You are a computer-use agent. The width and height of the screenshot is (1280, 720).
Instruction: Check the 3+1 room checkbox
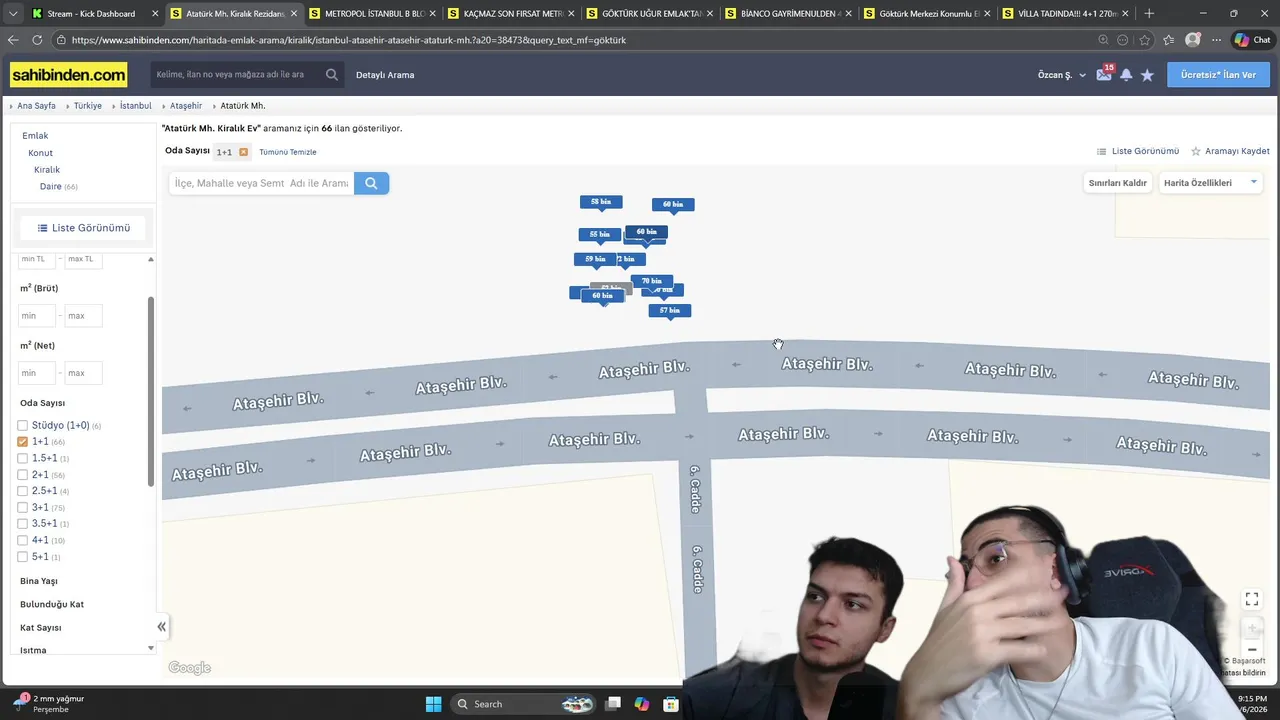(x=23, y=507)
